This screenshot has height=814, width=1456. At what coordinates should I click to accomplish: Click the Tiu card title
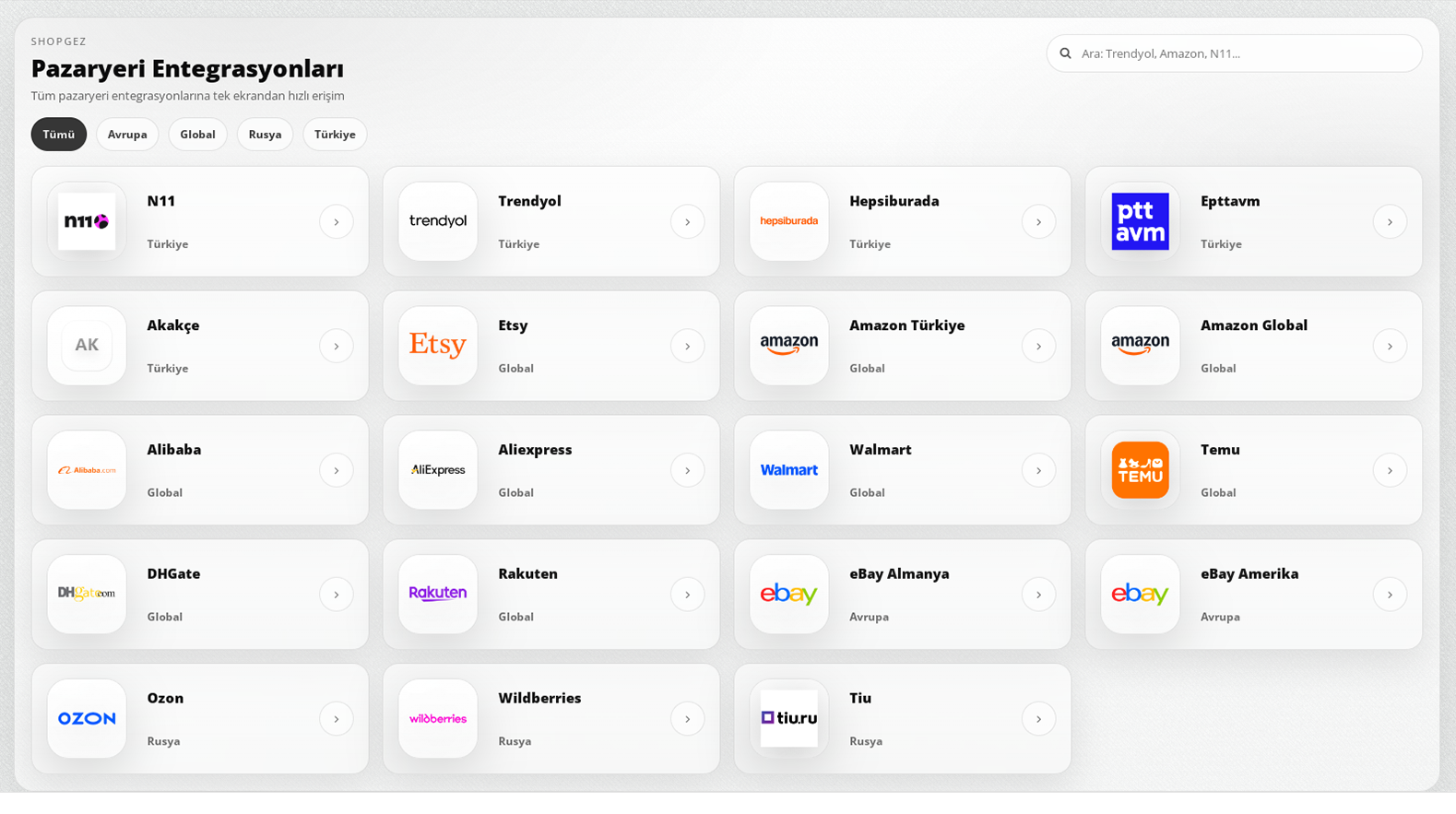(x=860, y=698)
